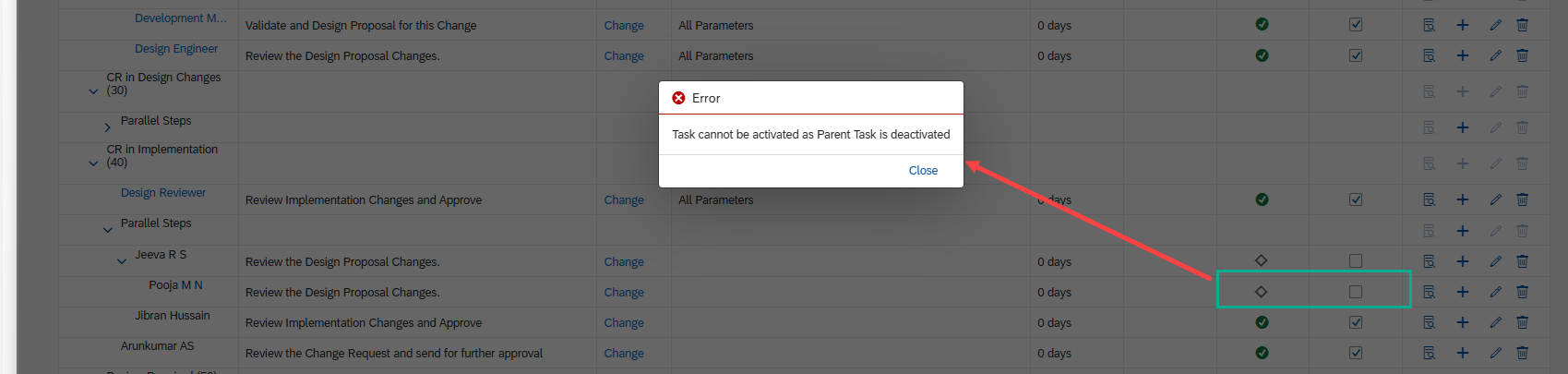This screenshot has width=1568, height=374.
Task: Check the Jeeva R S activation checkbox
Action: [1355, 261]
